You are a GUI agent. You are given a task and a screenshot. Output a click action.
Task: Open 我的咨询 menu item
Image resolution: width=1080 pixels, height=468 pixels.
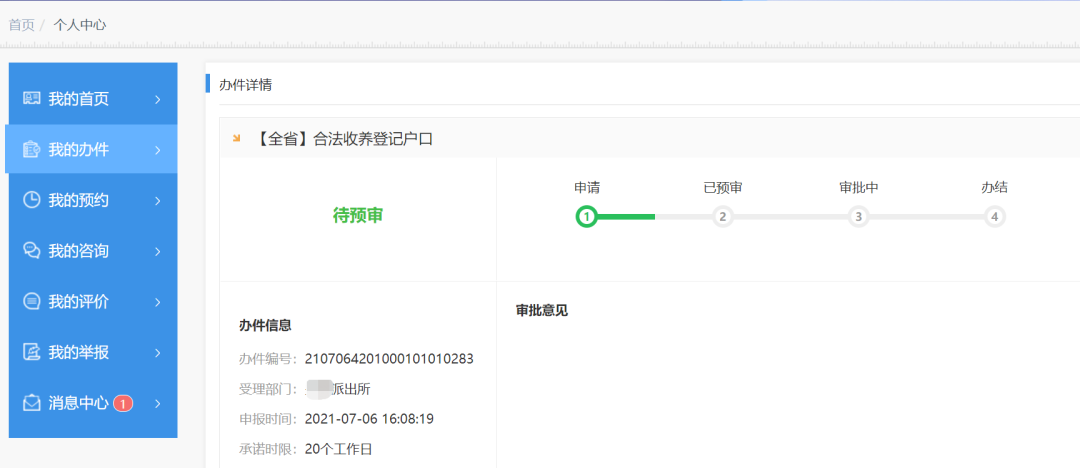(x=93, y=251)
